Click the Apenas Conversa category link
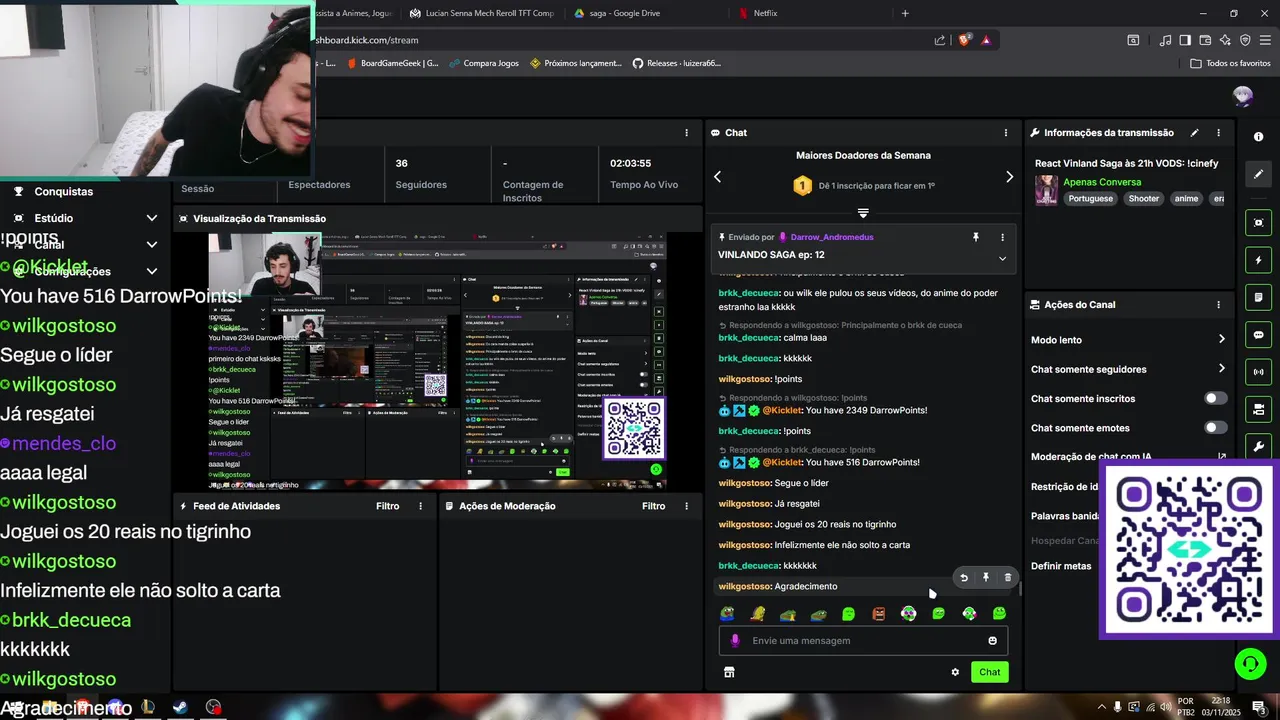Image resolution: width=1280 pixels, height=720 pixels. click(1102, 182)
